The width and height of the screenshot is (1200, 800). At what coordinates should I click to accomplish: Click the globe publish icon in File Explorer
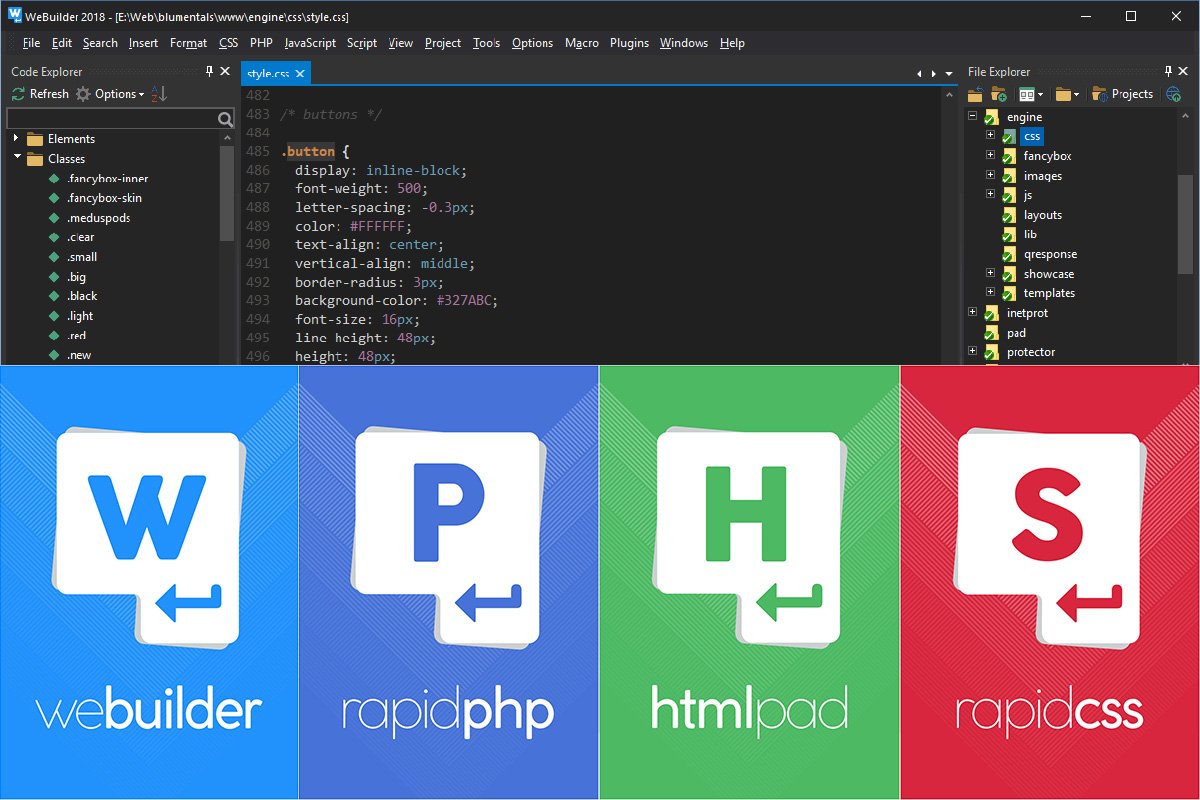[x=1173, y=94]
